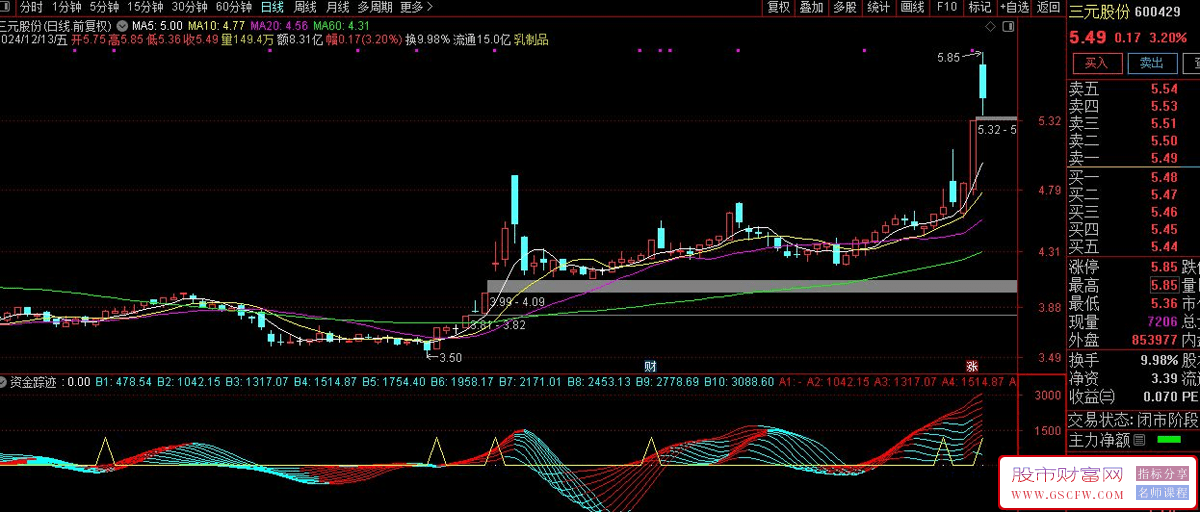The height and width of the screenshot is (512, 1200).
Task: Select the 15分钟 period tab
Action: coord(145,7)
